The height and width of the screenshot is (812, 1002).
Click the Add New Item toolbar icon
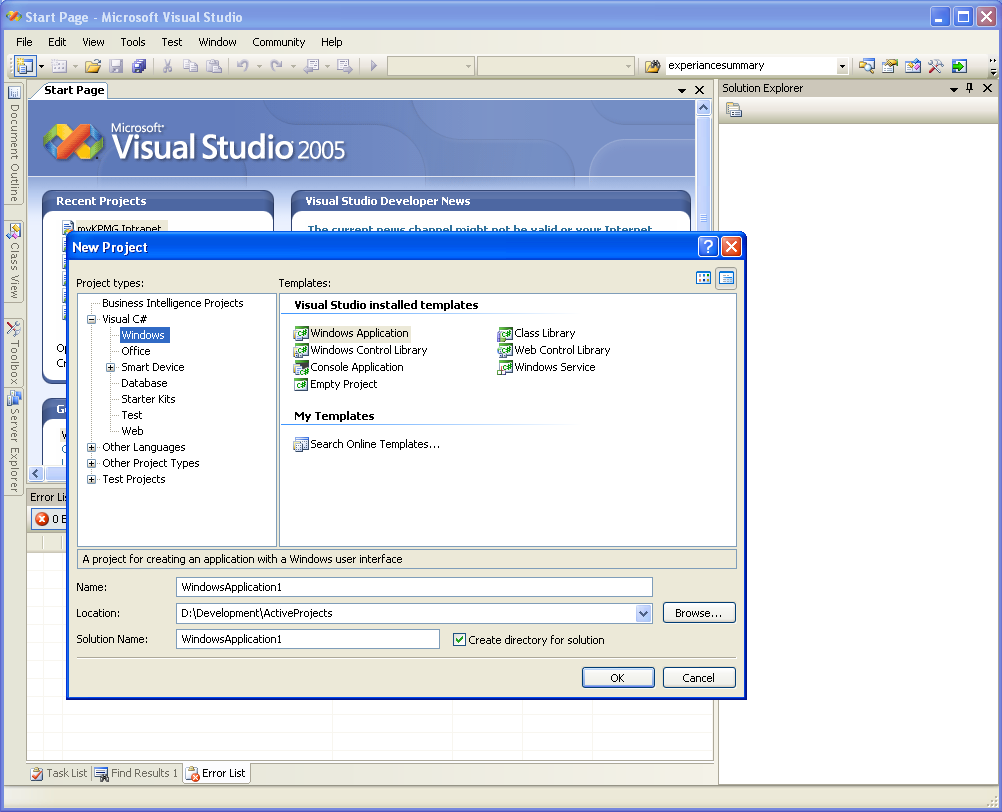[59, 66]
